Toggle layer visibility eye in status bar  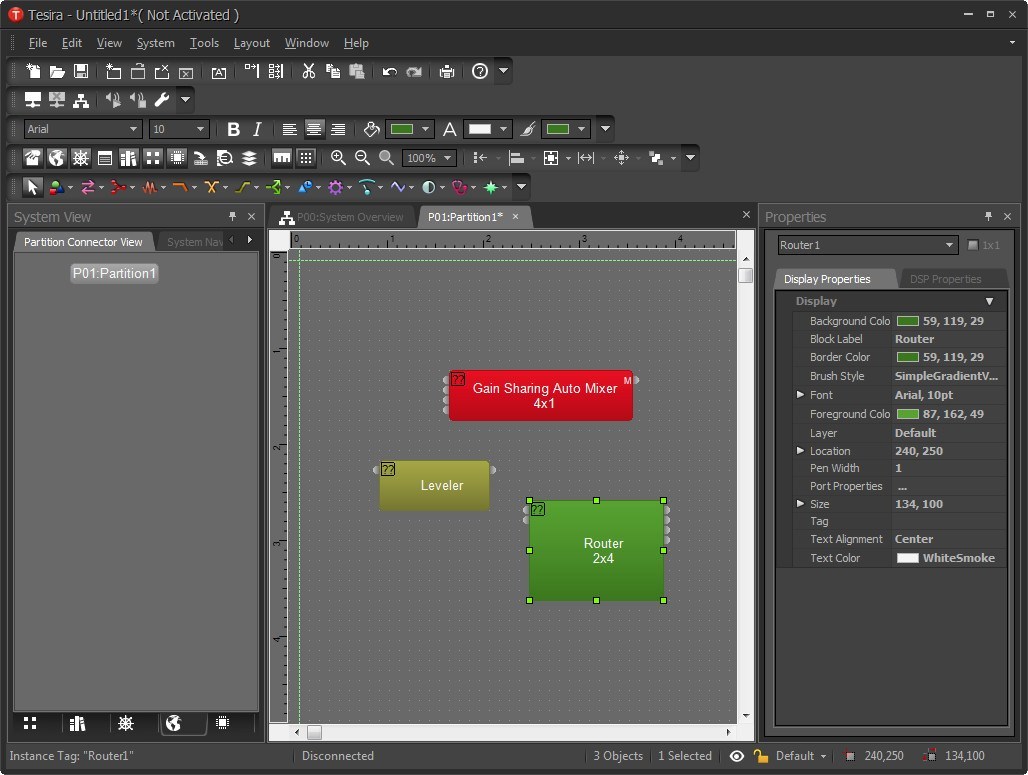[x=737, y=755]
